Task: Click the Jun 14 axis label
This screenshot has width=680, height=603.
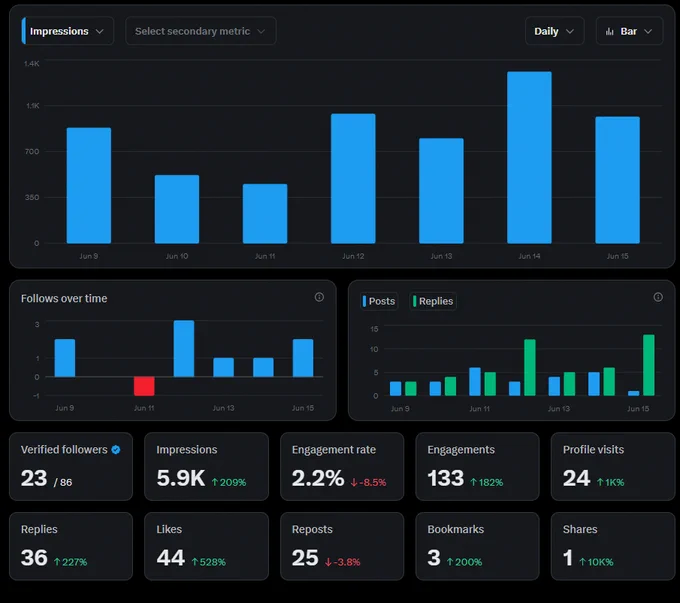Action: (530, 256)
